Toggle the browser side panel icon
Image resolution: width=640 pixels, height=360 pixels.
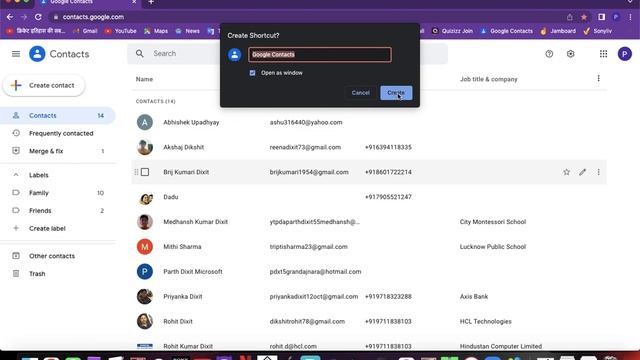[x=601, y=17]
